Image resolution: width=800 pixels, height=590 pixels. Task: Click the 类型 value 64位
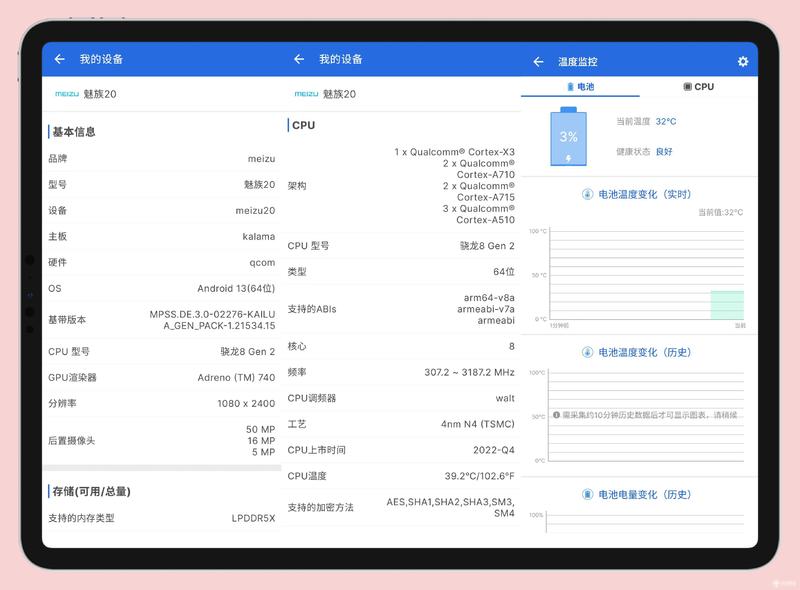[504, 272]
